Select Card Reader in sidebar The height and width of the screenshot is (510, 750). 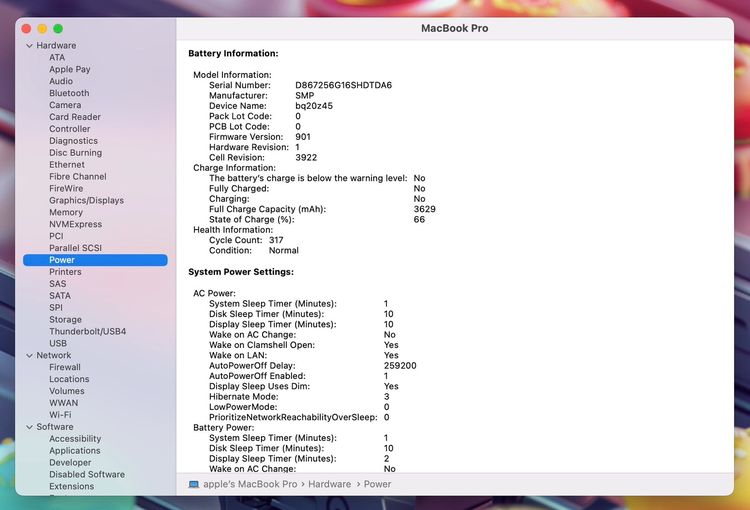pos(75,117)
